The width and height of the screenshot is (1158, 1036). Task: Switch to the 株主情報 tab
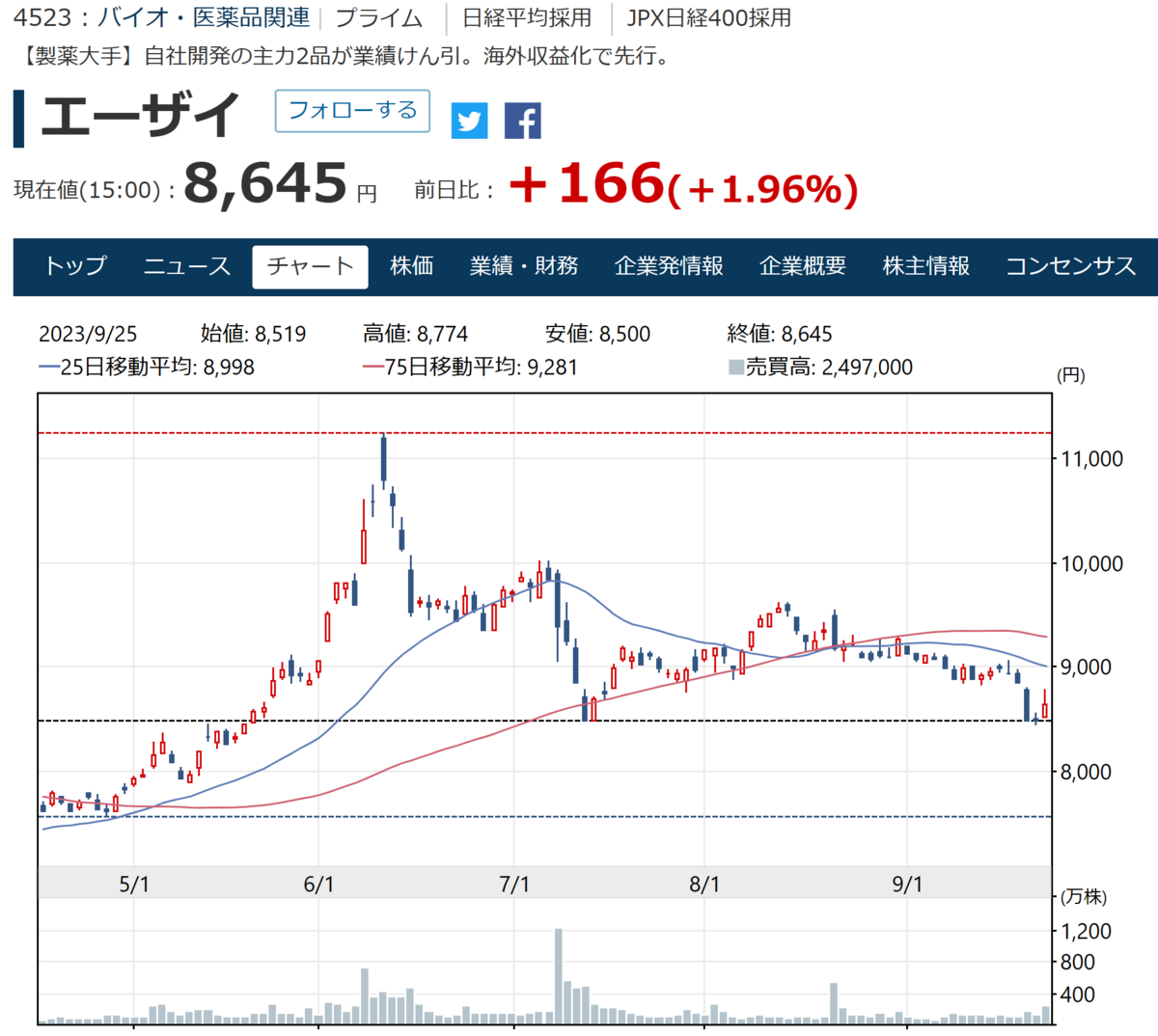point(926,266)
